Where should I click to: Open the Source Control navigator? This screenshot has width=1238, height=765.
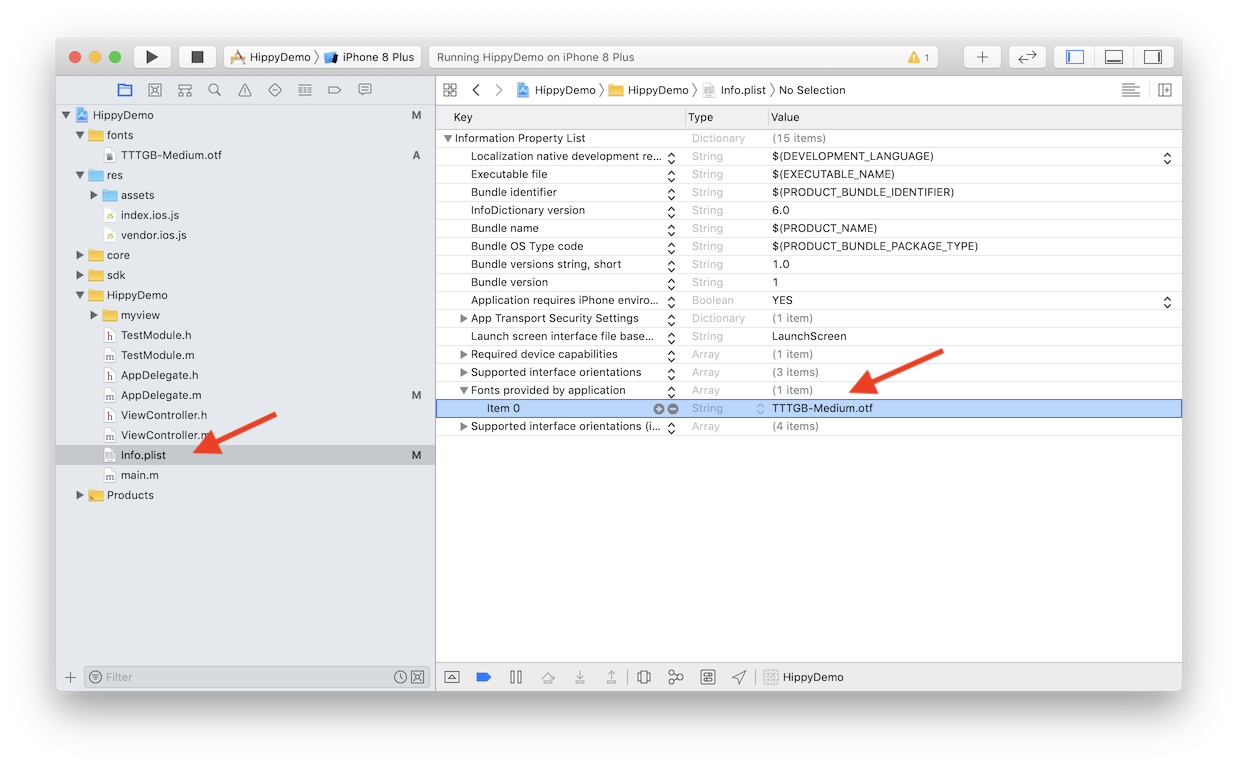[155, 90]
